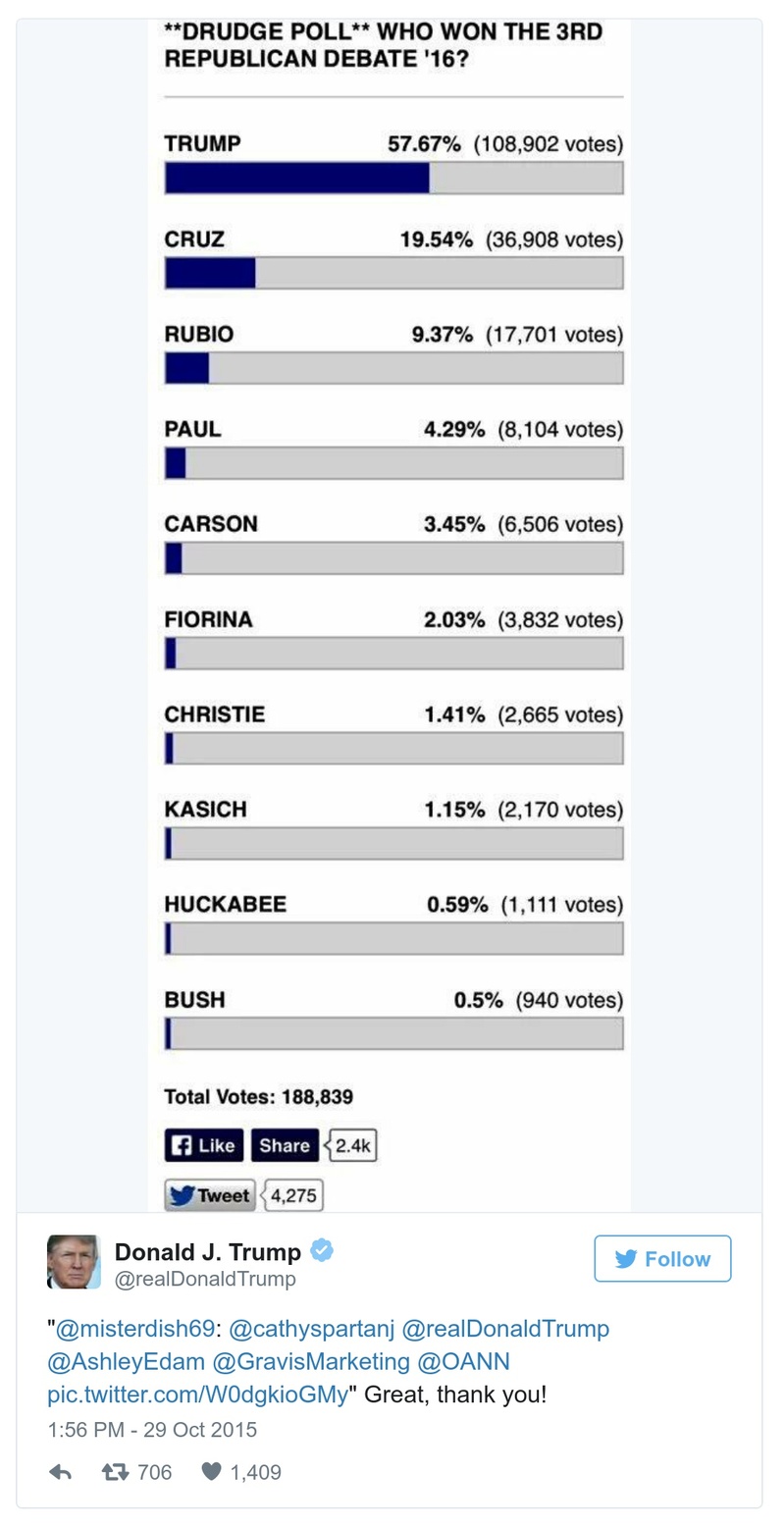Open the @cathyspartanj mention link

coord(311,1329)
